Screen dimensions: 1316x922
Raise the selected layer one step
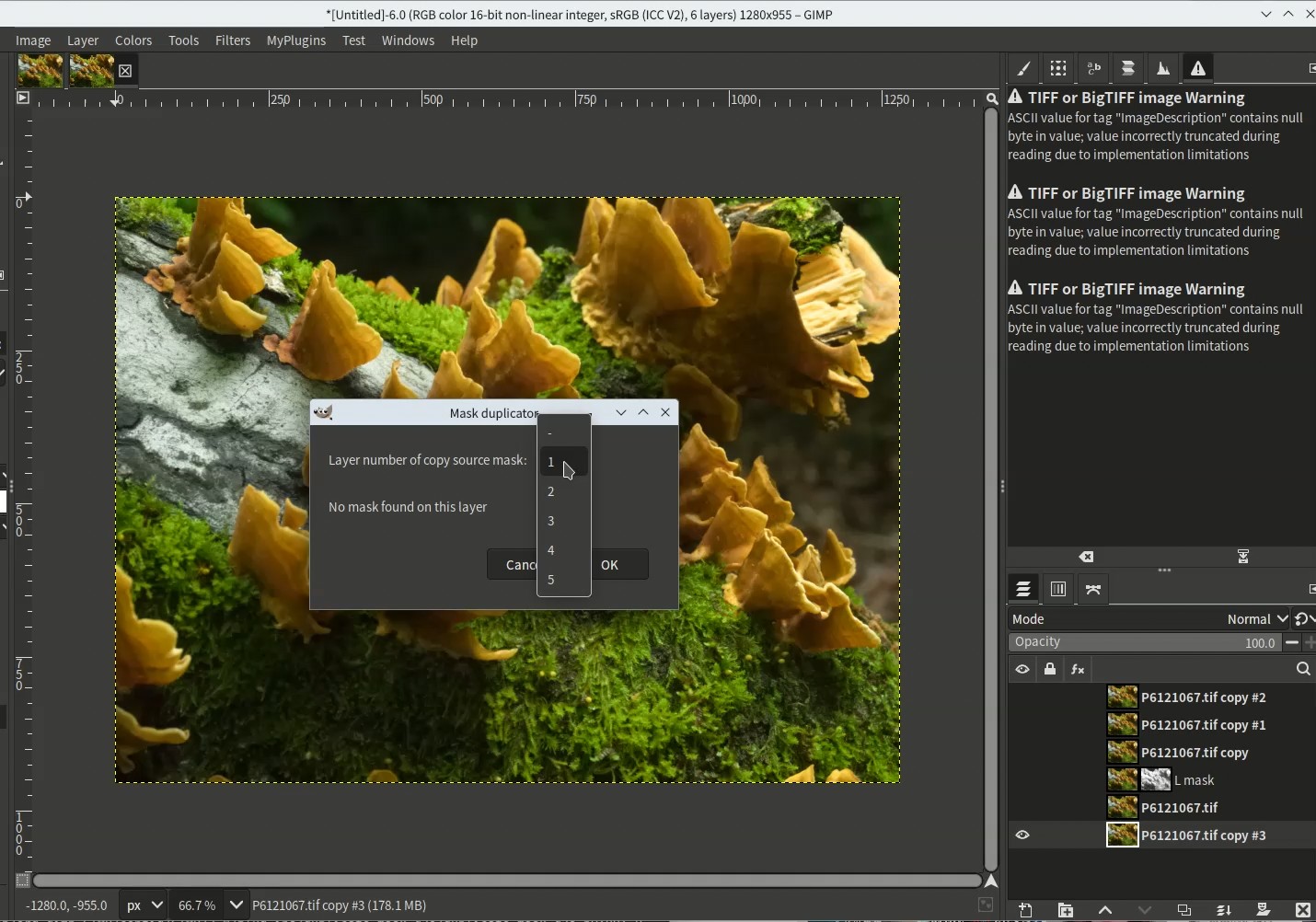click(1105, 910)
